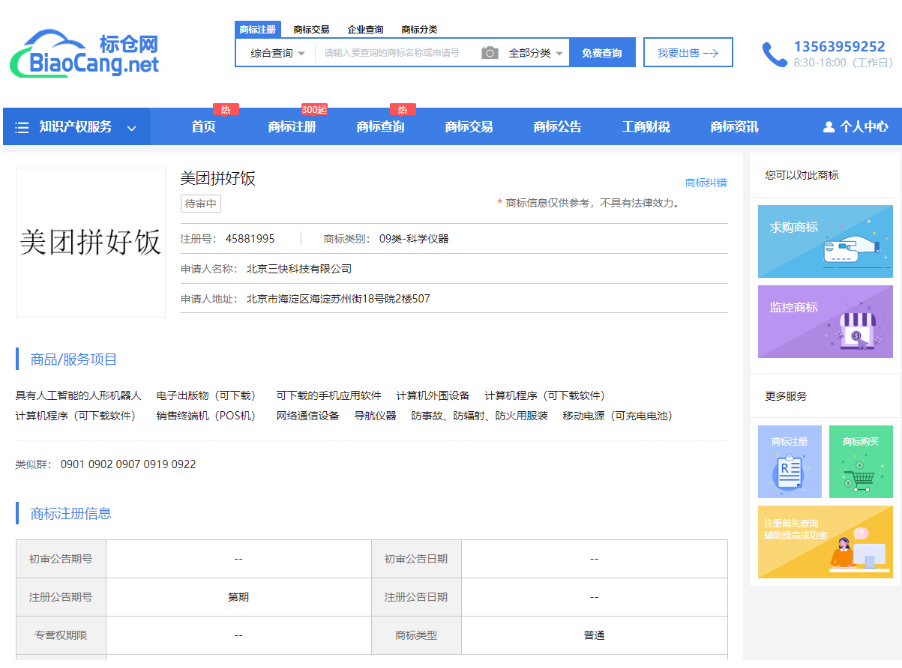Open 工商财税 in the navigation bar
The image size is (902, 668).
coord(646,127)
